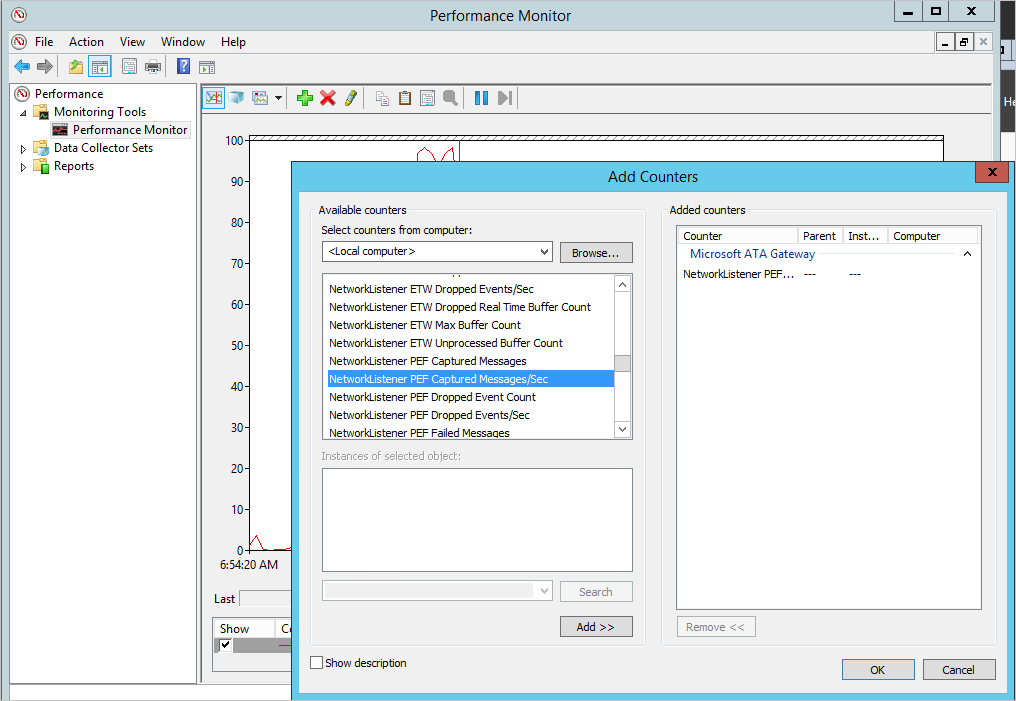
Task: Select NetworkListener ETW Dropped Real Time Buffer Count
Action: 471,307
